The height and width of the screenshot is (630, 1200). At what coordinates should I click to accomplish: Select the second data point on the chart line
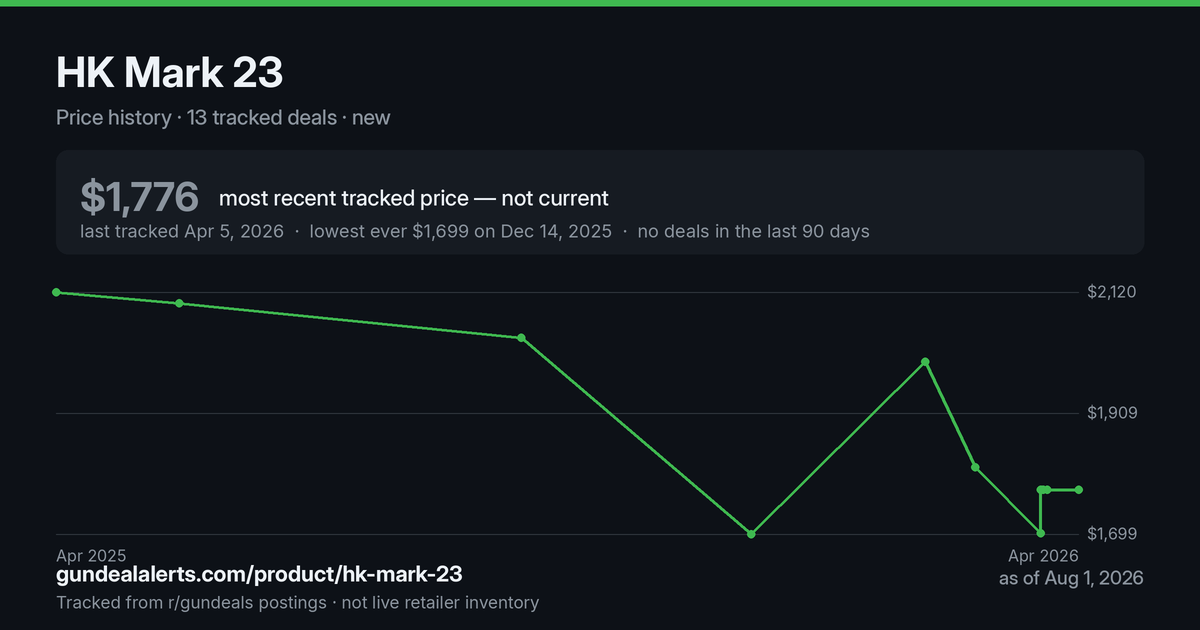click(179, 303)
